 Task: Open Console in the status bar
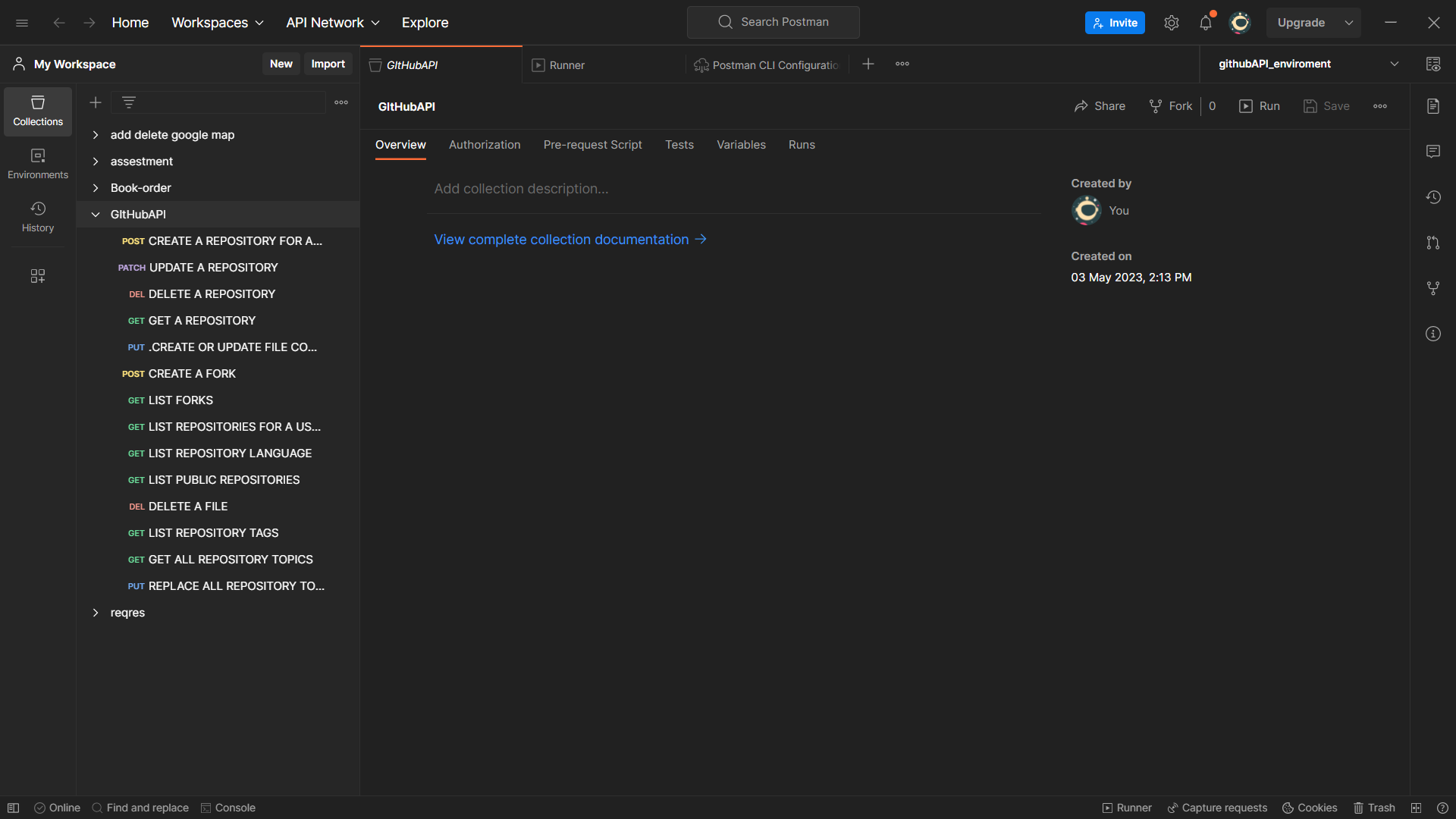pos(227,808)
